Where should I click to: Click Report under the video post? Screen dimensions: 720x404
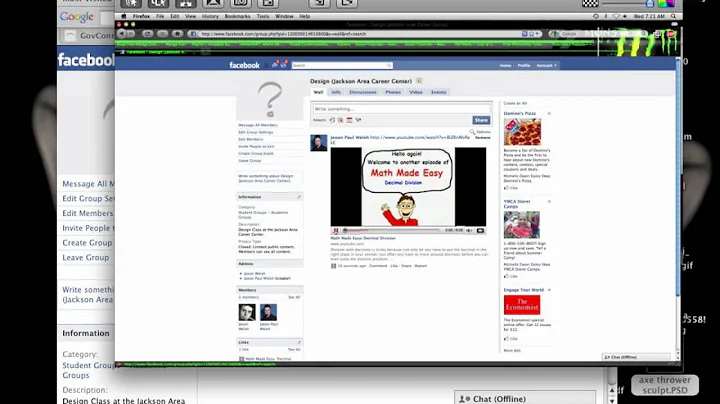pyautogui.click(x=421, y=266)
